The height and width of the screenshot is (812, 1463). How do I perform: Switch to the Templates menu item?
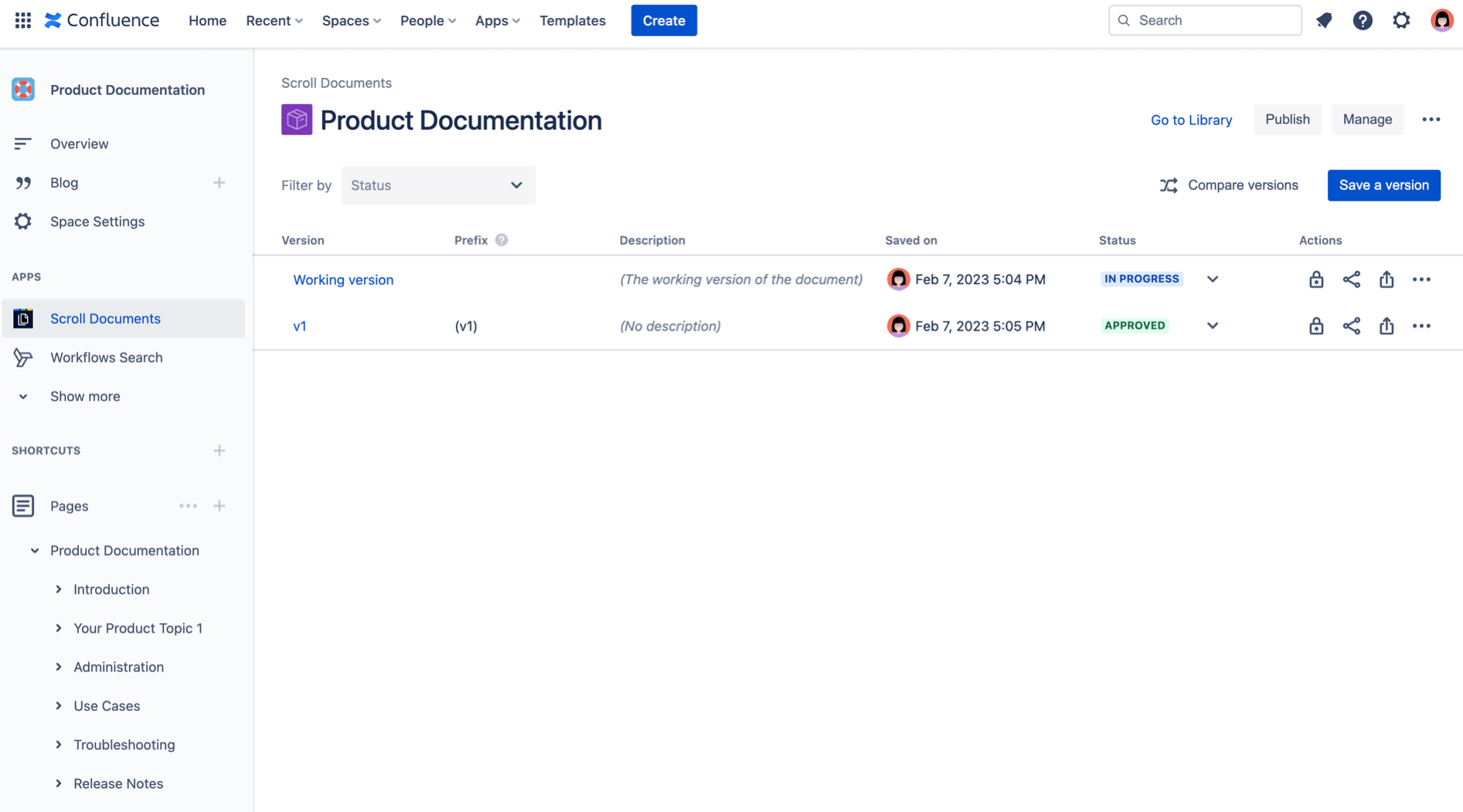click(x=572, y=20)
